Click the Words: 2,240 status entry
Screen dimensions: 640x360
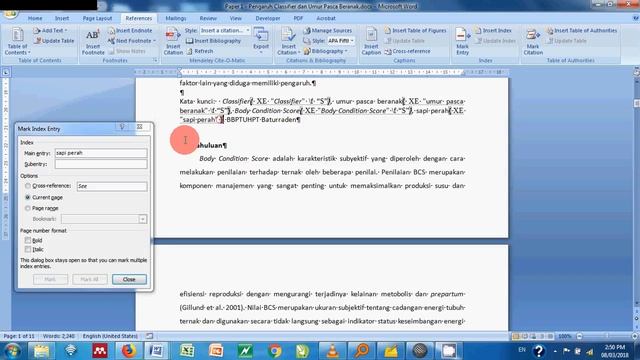[x=59, y=336]
